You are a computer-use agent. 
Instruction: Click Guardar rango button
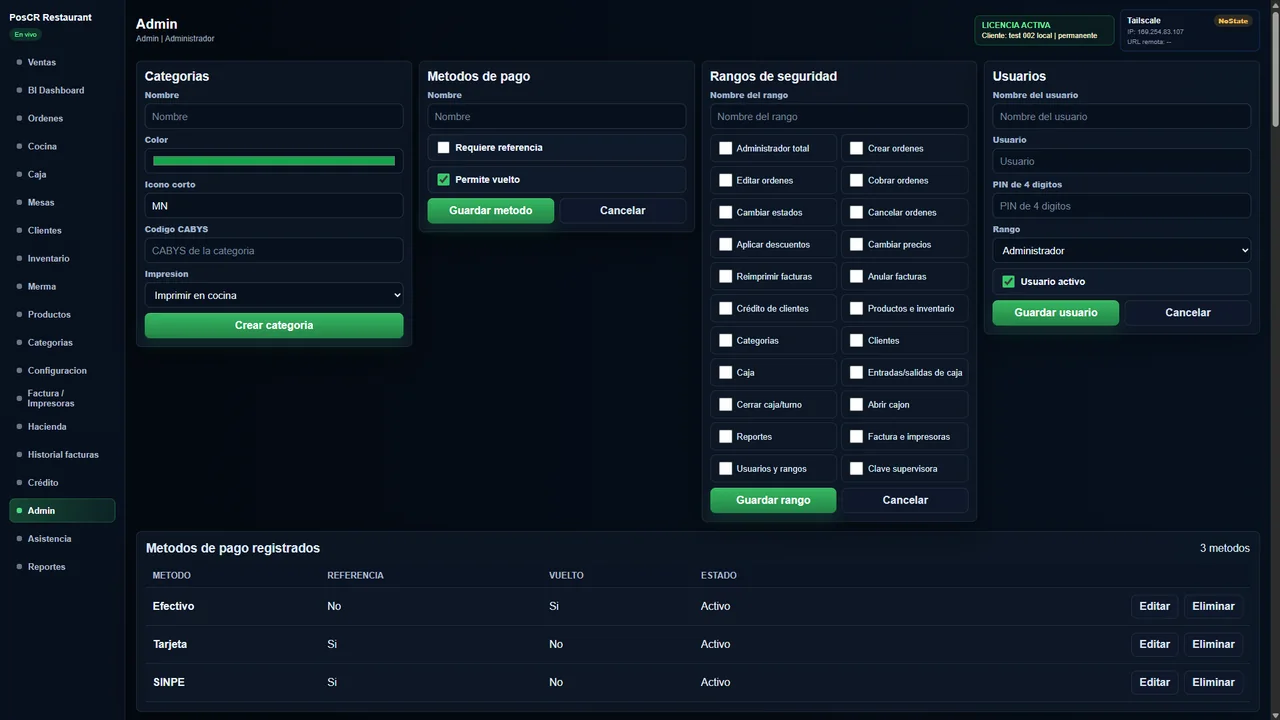(x=773, y=500)
